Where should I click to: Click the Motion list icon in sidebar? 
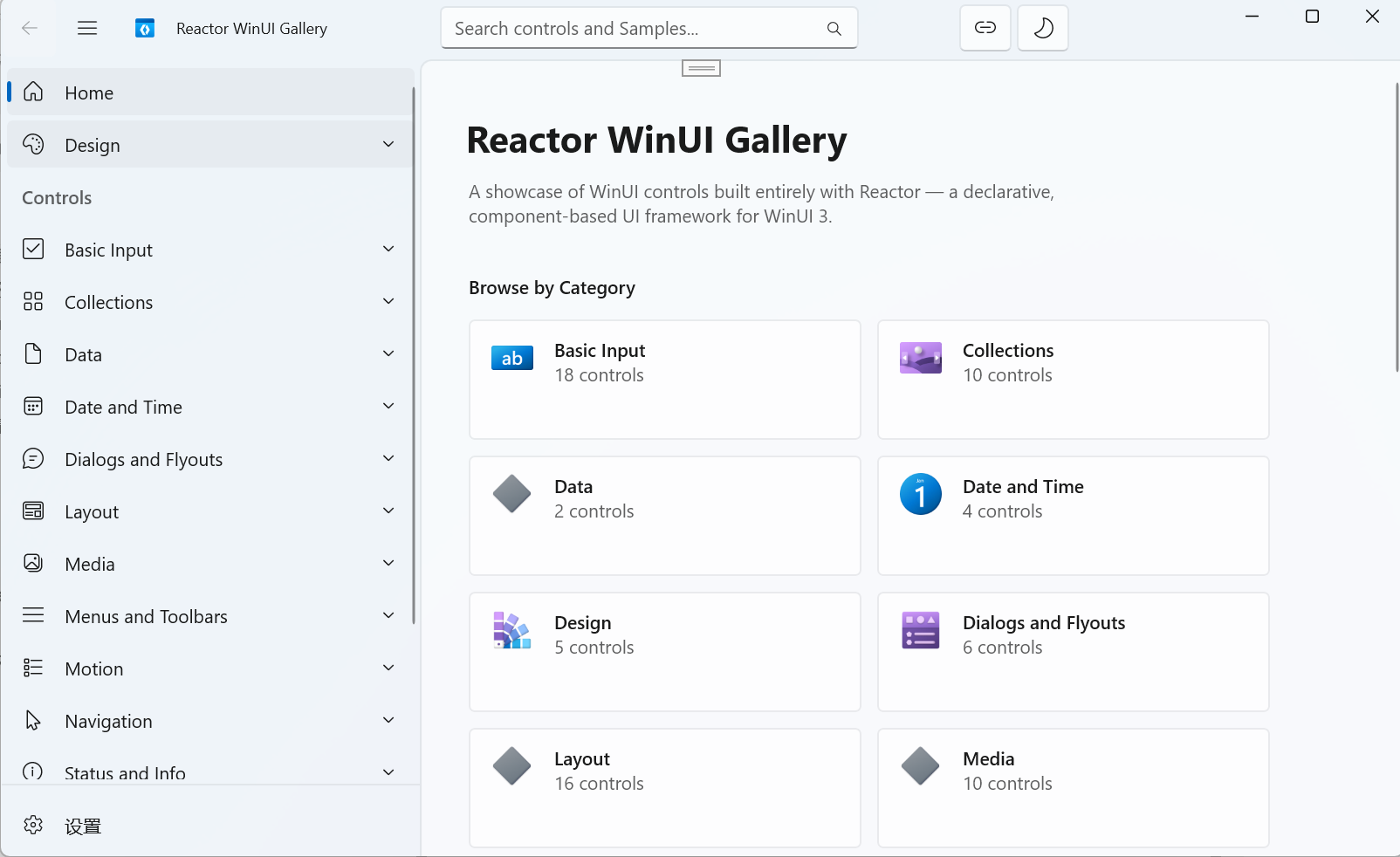click(x=33, y=668)
